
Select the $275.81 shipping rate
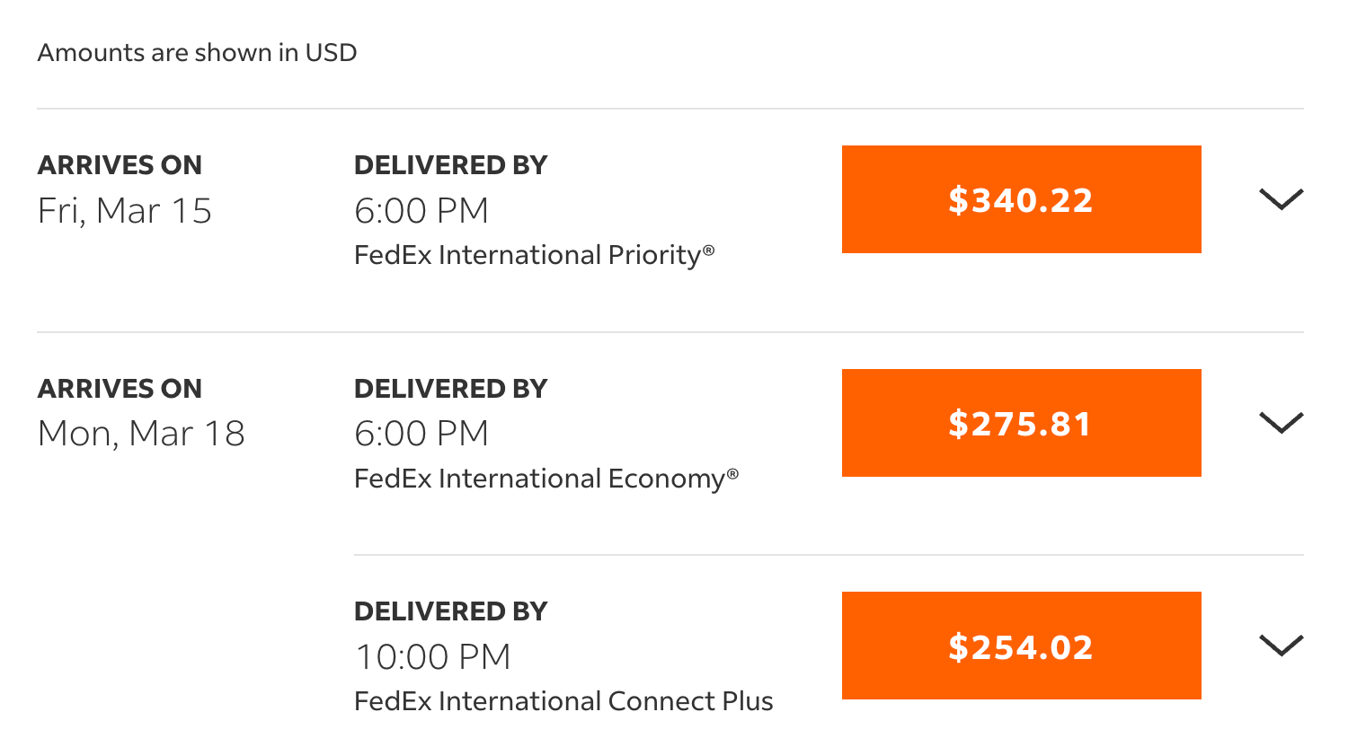tap(1021, 422)
